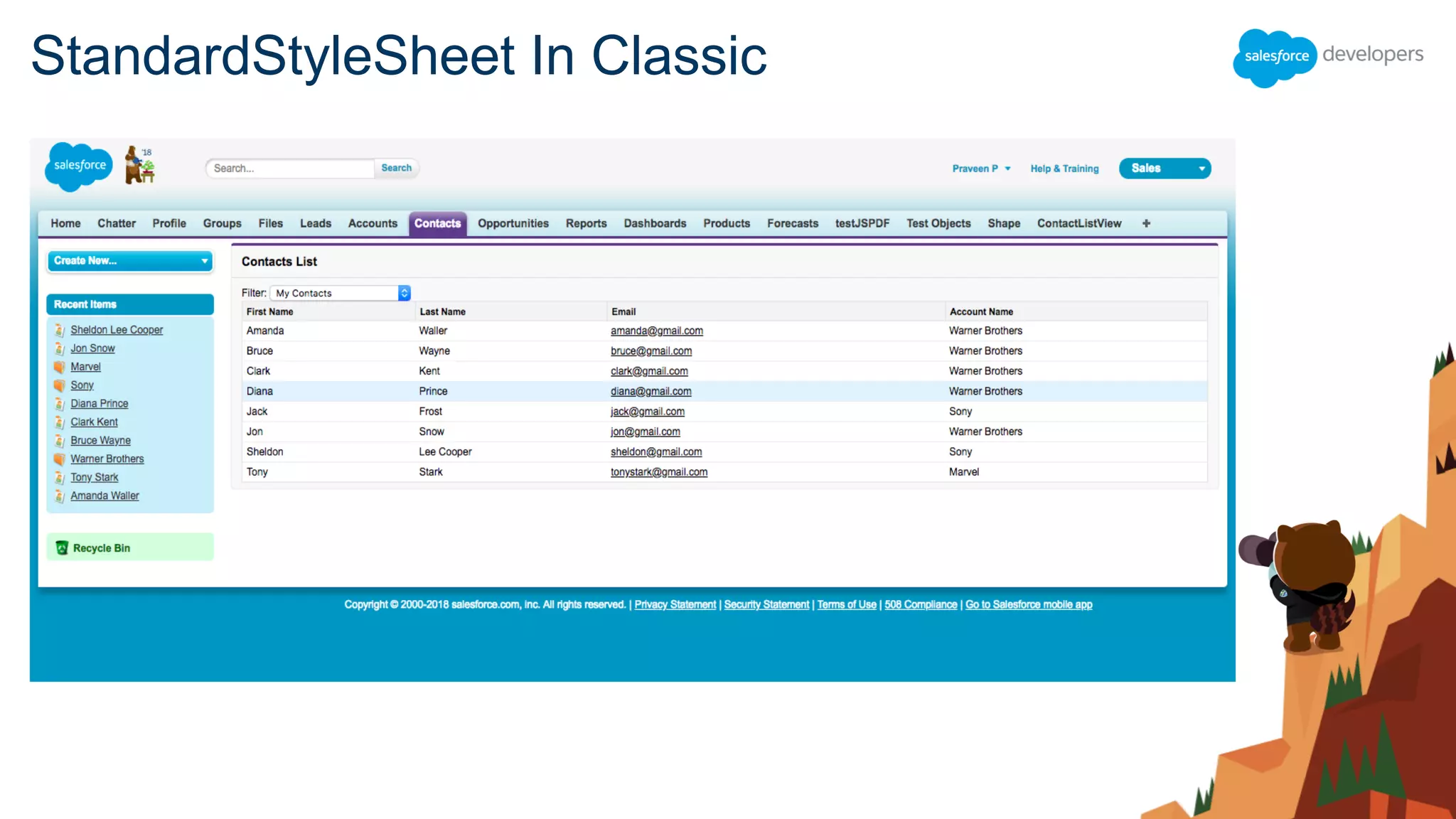Open the Forecasts tab
Screen dimensions: 1456x819
tap(793, 223)
